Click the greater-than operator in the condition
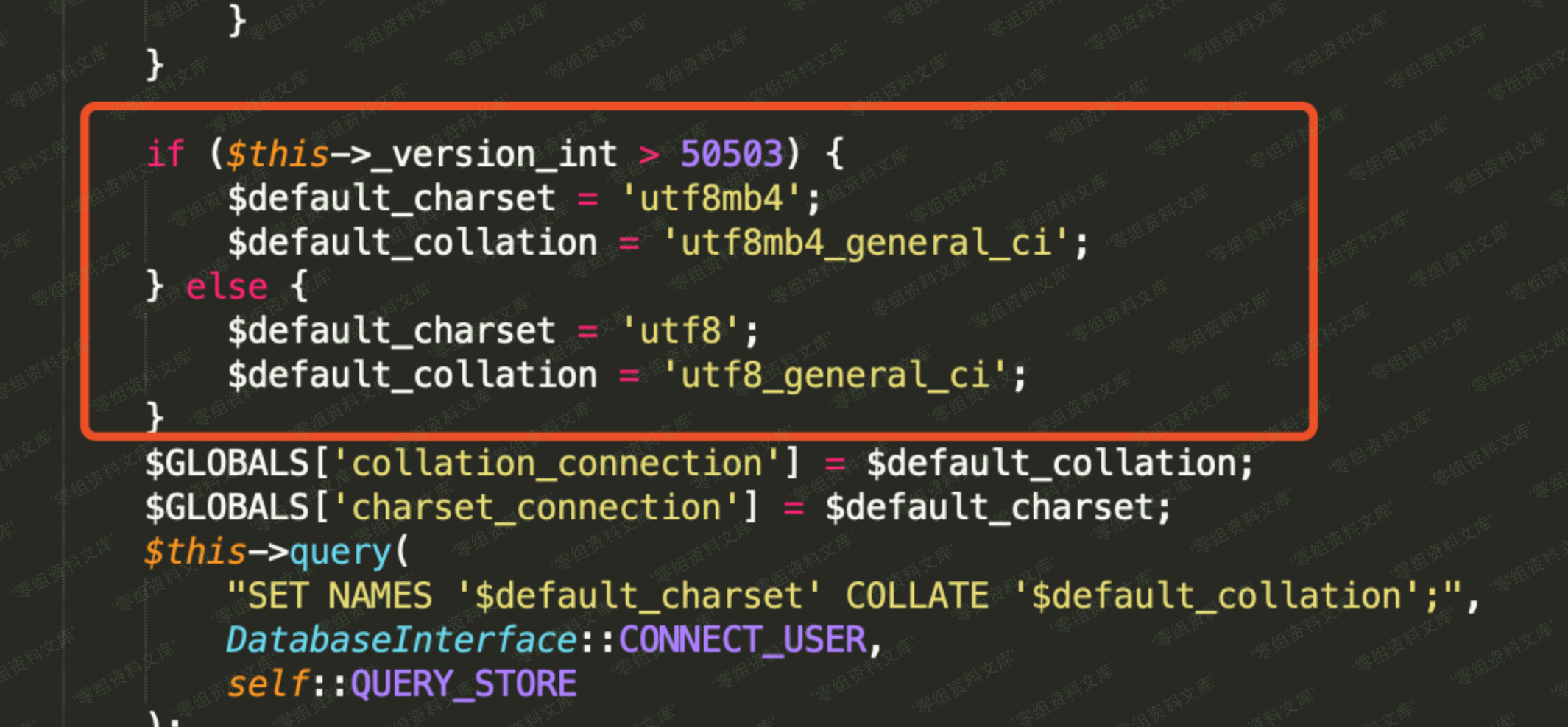The image size is (1568, 727). tap(649, 155)
